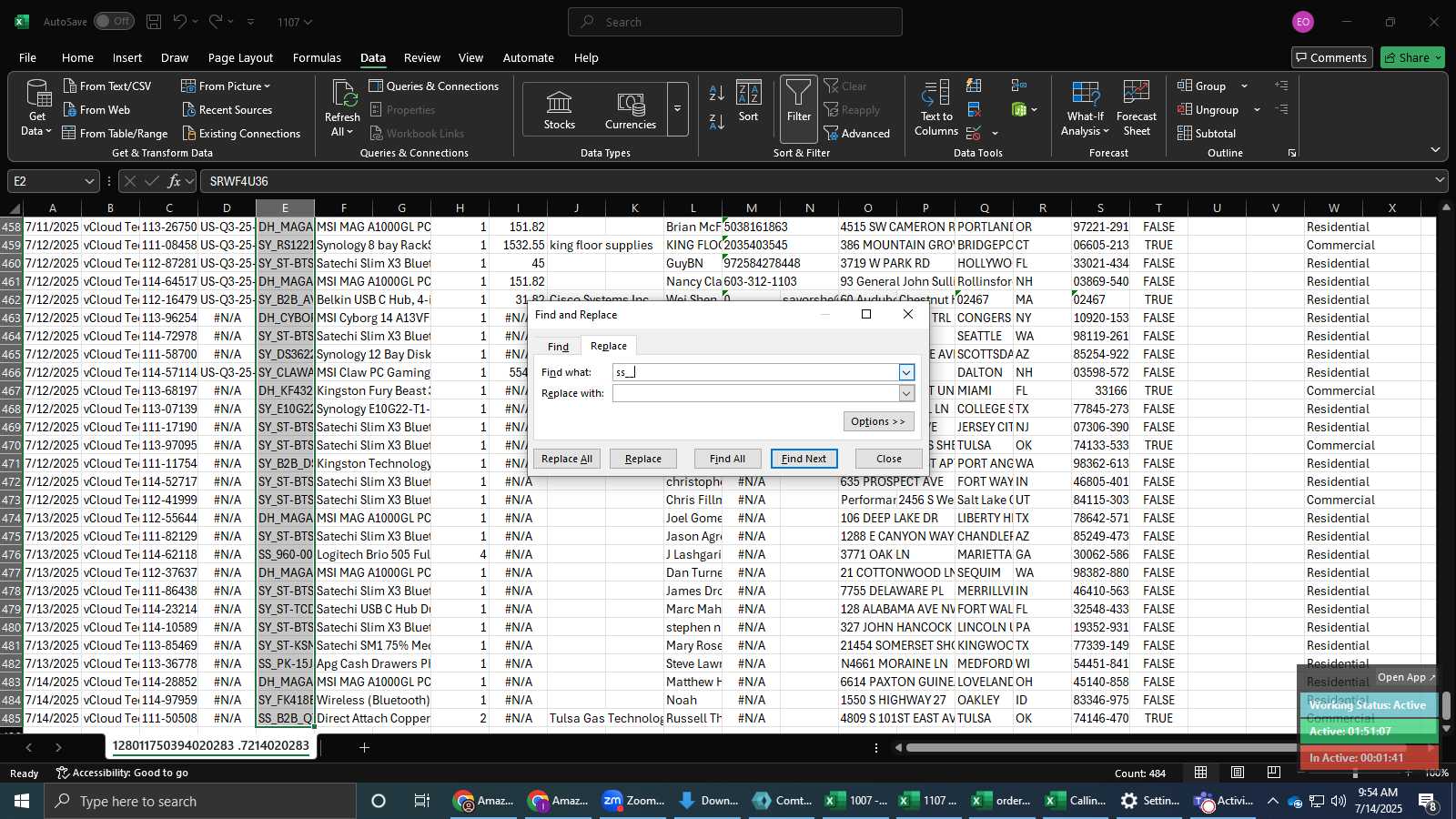Click the Windows Start button

coord(22,801)
